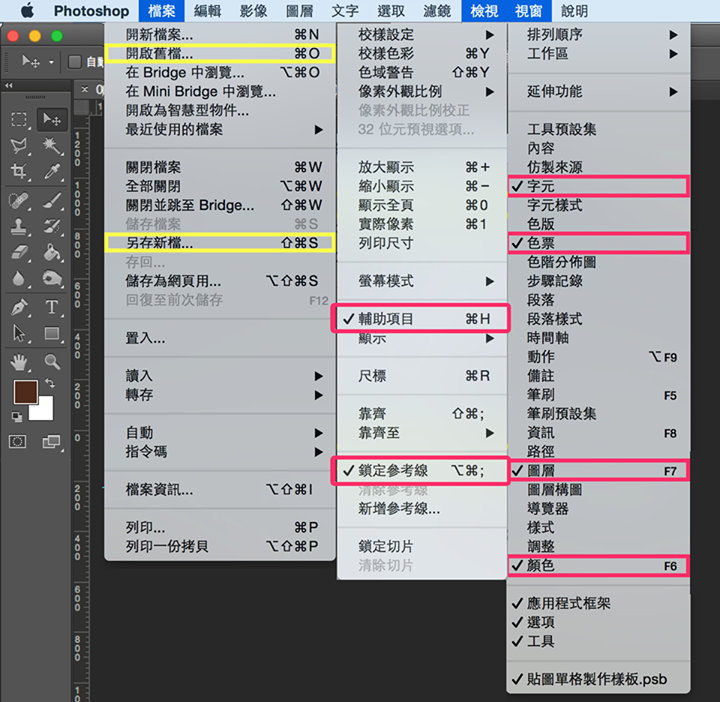
Task: Expand the 讀入 submenu
Action: point(220,376)
